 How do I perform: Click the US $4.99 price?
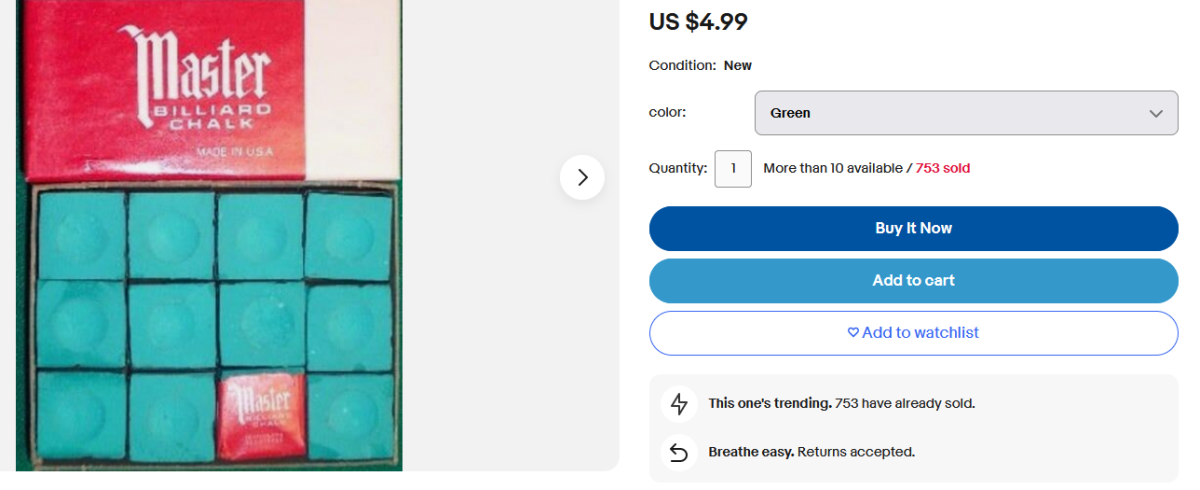(x=698, y=21)
